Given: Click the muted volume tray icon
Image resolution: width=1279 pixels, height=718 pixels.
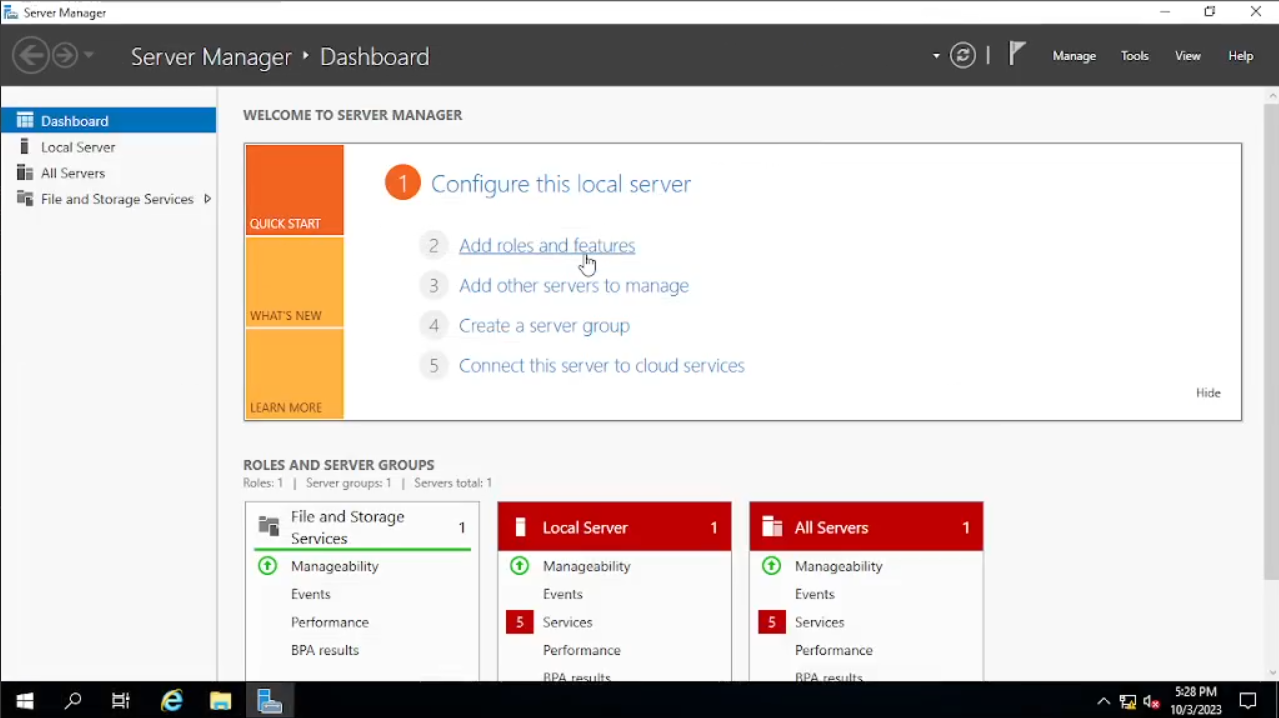Looking at the screenshot, I should (1151, 701).
